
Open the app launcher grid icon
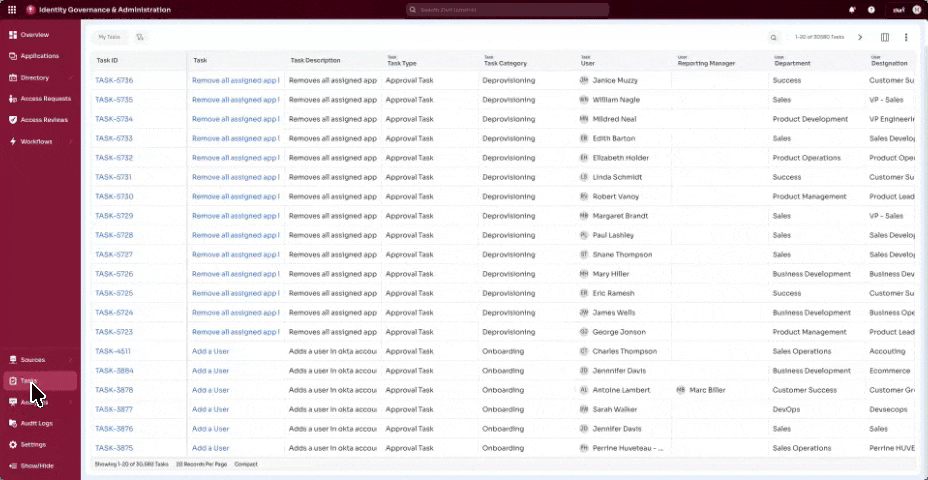pos(12,9)
